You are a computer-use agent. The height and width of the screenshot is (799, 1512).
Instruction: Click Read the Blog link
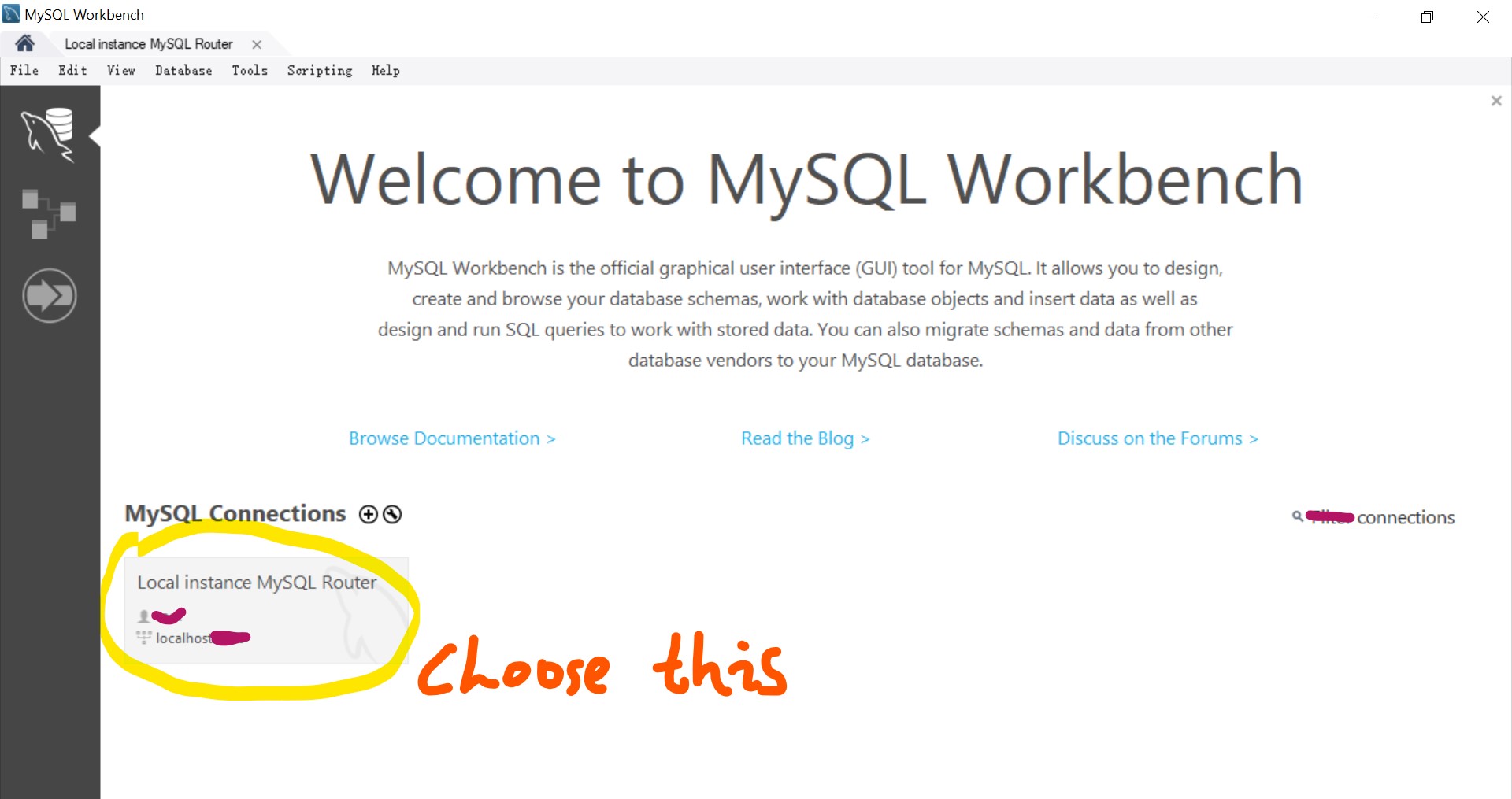805,438
